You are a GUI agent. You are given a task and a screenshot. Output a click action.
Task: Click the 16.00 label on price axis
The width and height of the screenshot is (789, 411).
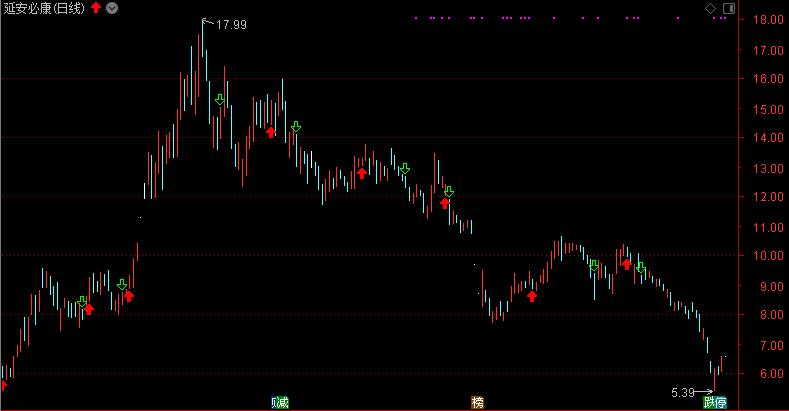click(x=767, y=79)
